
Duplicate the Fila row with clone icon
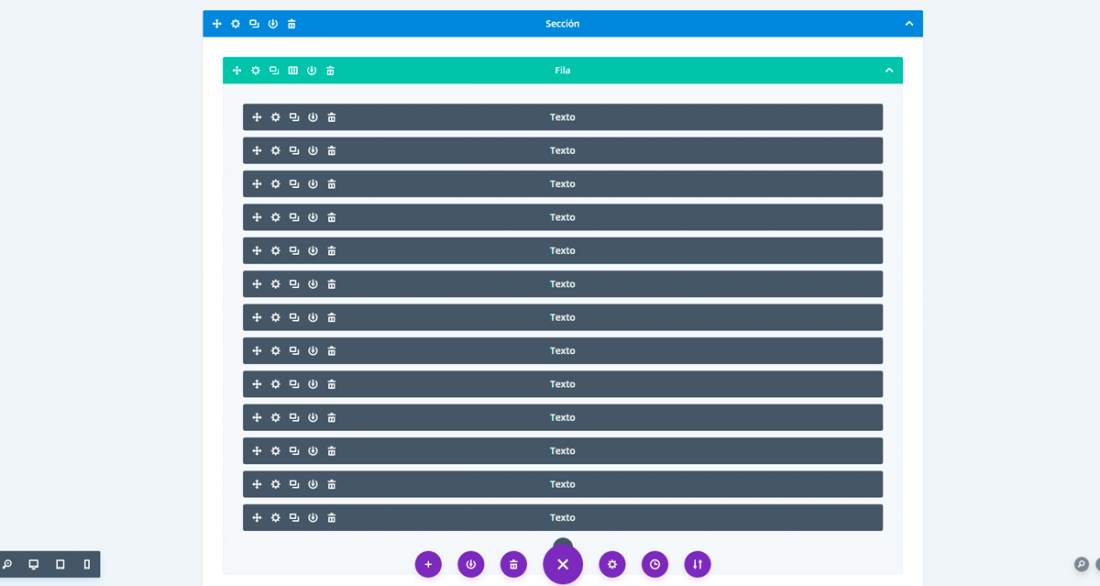point(274,71)
